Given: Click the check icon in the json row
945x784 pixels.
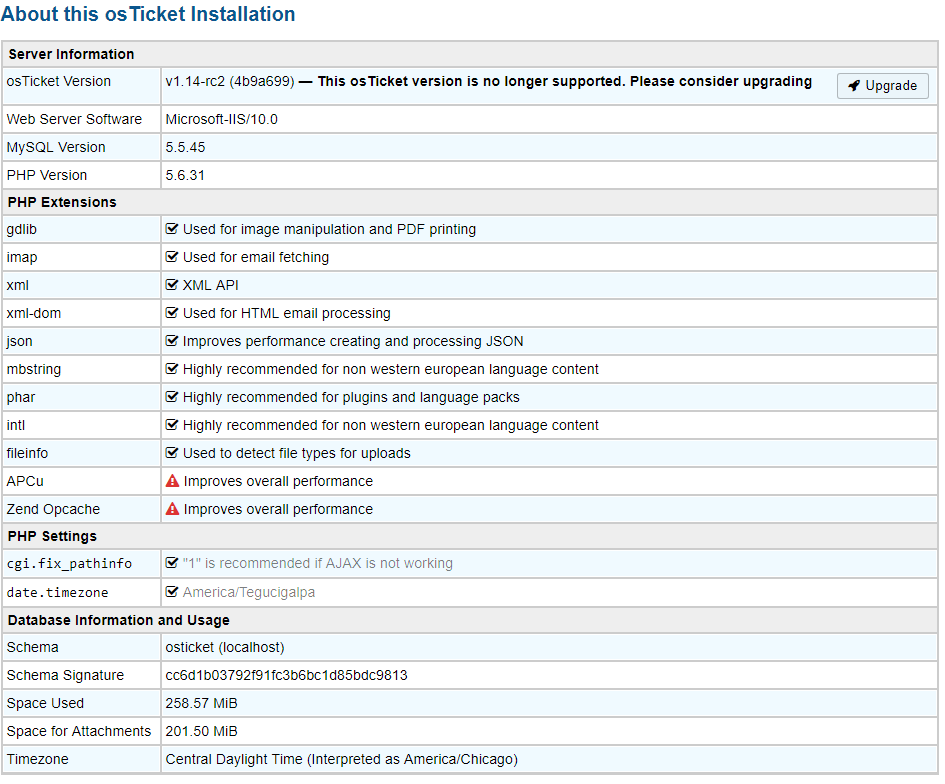Looking at the screenshot, I should (172, 341).
